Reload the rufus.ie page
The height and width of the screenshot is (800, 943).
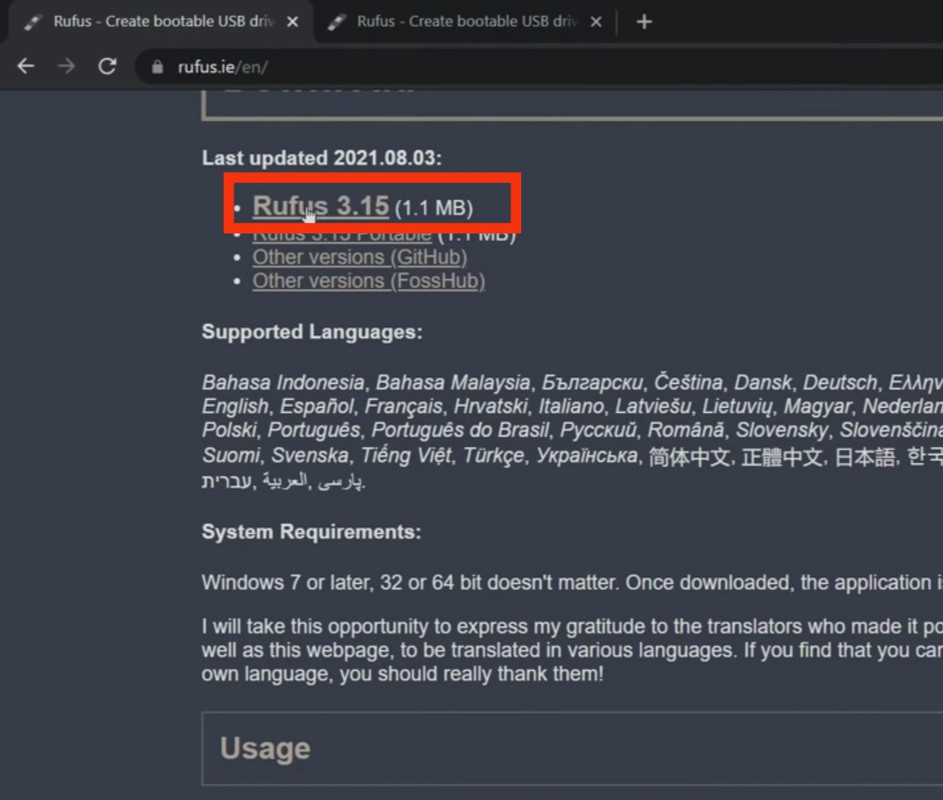(x=107, y=66)
